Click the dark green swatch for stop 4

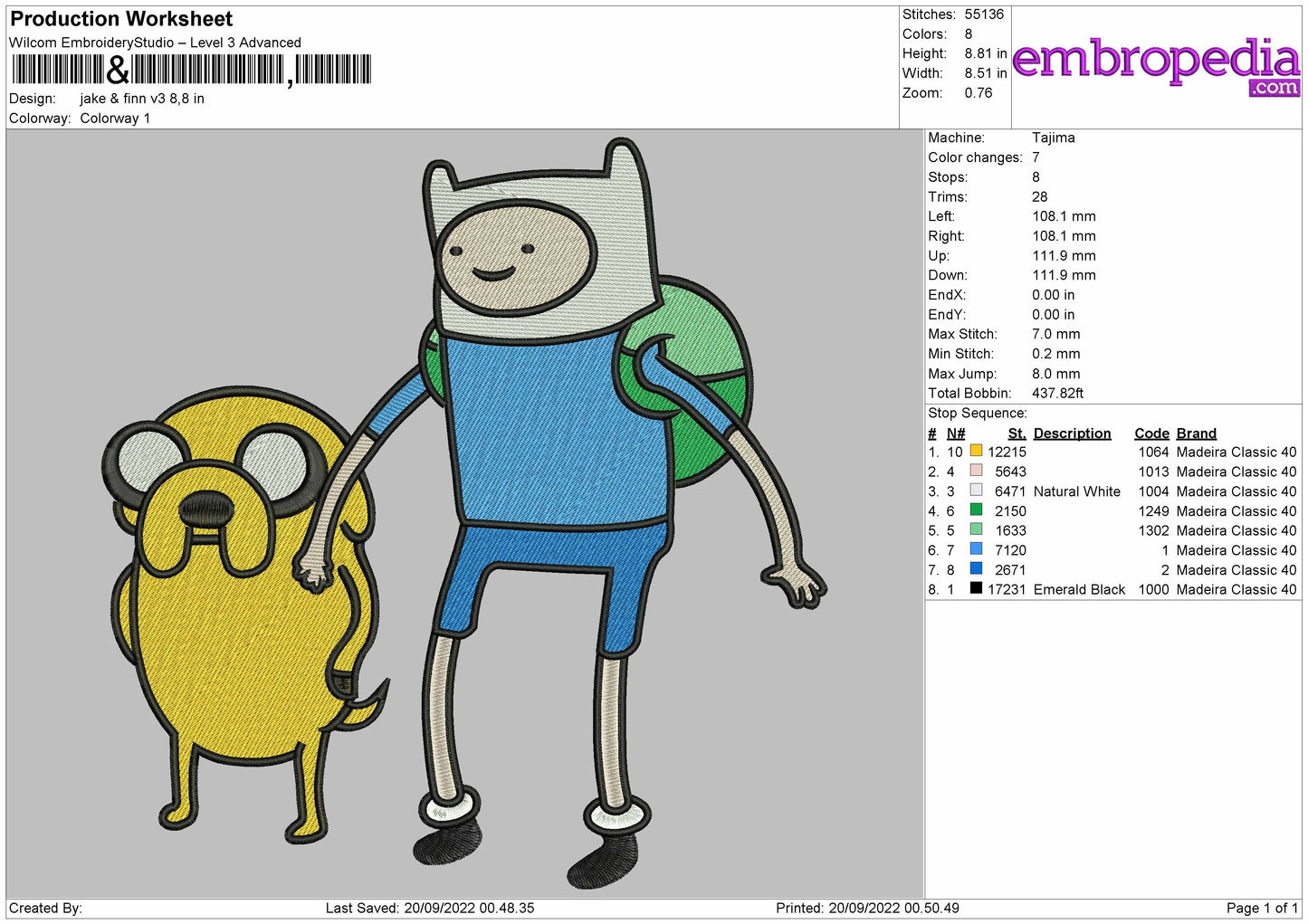coord(976,510)
